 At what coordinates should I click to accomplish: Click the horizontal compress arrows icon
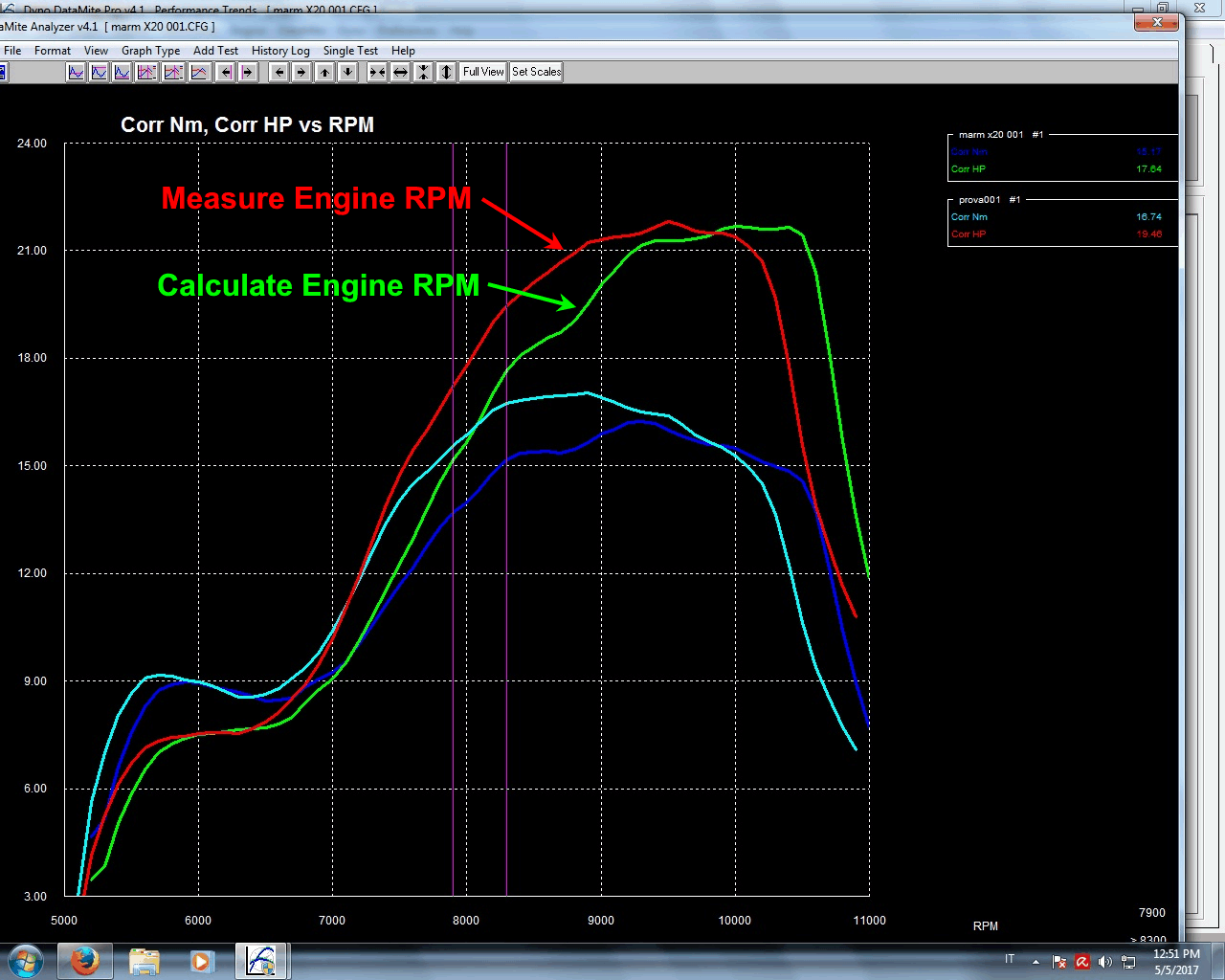tap(377, 71)
